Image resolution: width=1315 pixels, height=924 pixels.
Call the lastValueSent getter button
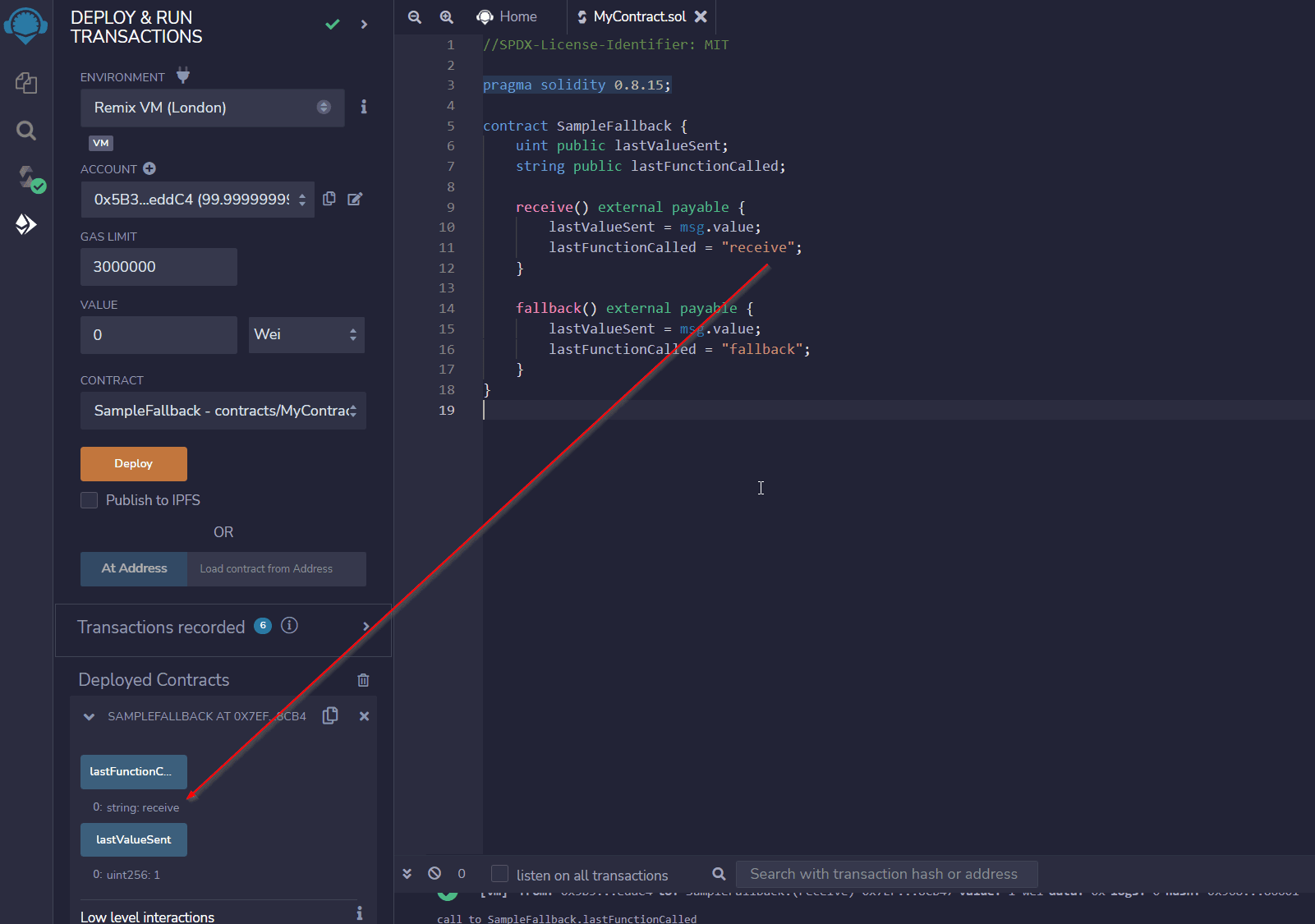(134, 840)
